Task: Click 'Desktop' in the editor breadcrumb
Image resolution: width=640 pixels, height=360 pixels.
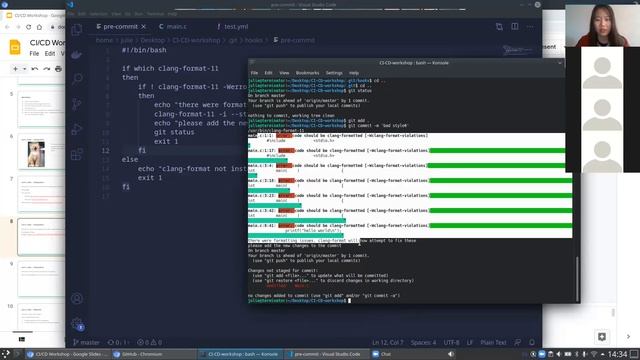Action: [153, 40]
